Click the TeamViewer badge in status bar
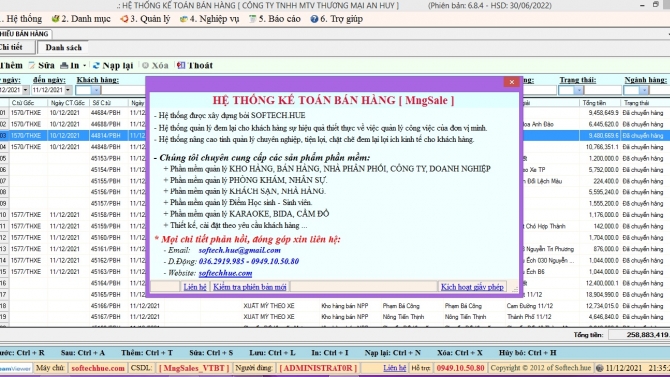Image resolution: width=670 pixels, height=377 pixels. pos(15,368)
